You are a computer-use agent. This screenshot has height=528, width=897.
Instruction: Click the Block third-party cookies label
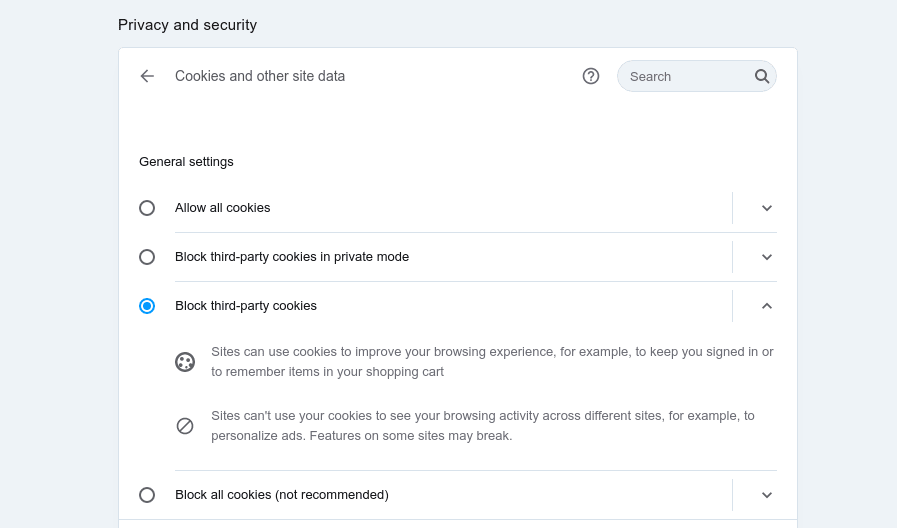(246, 306)
